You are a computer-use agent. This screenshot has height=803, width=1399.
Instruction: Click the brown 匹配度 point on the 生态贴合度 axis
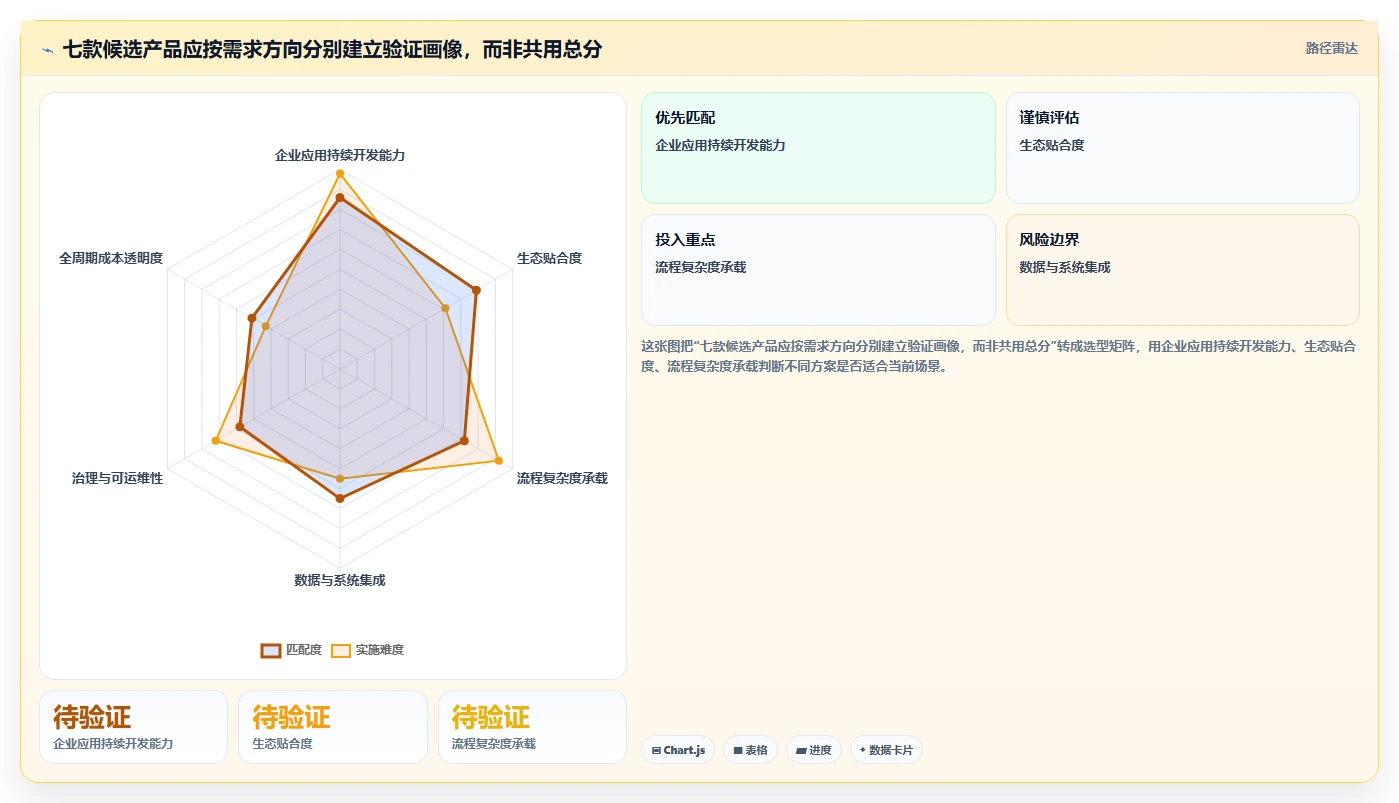point(476,290)
